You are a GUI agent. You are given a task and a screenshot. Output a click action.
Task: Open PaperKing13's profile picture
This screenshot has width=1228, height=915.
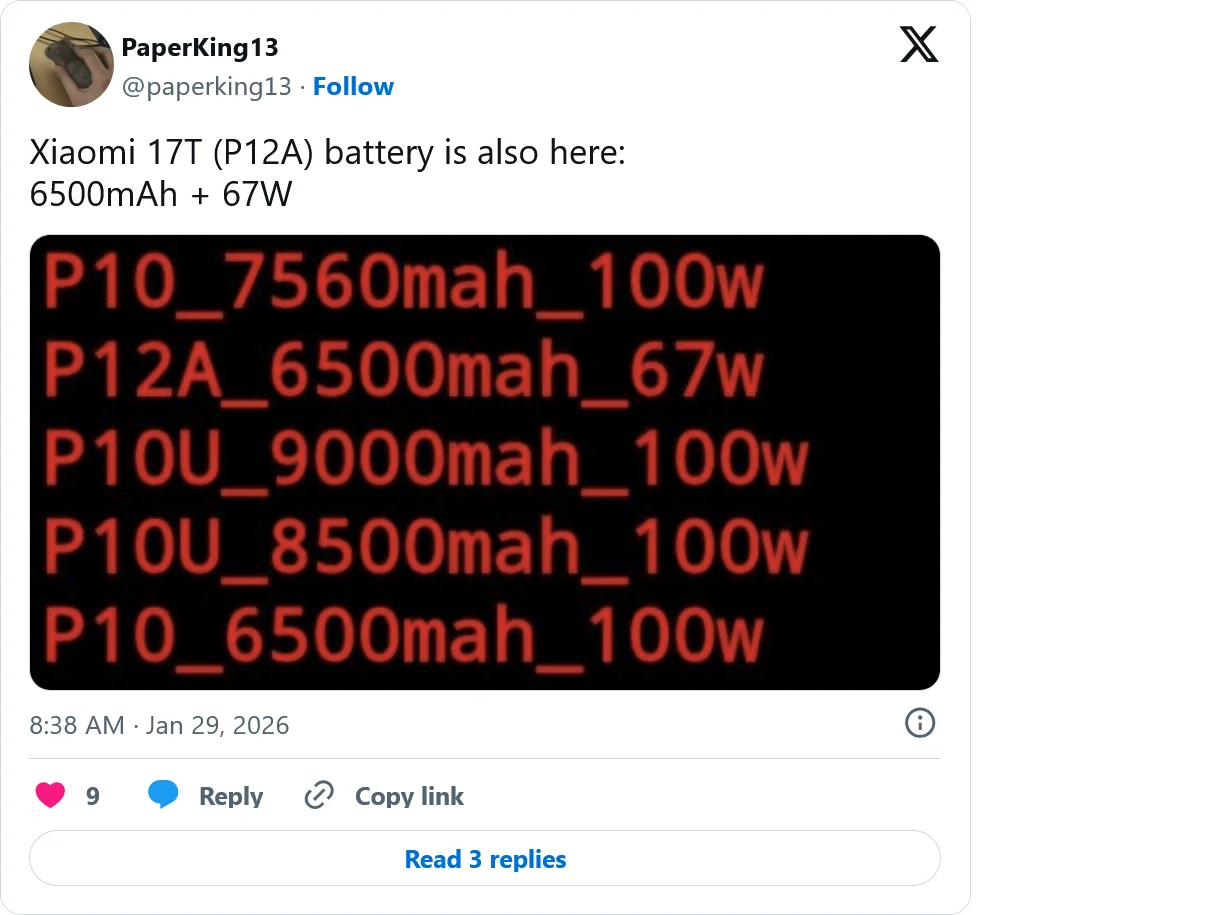tap(71, 64)
